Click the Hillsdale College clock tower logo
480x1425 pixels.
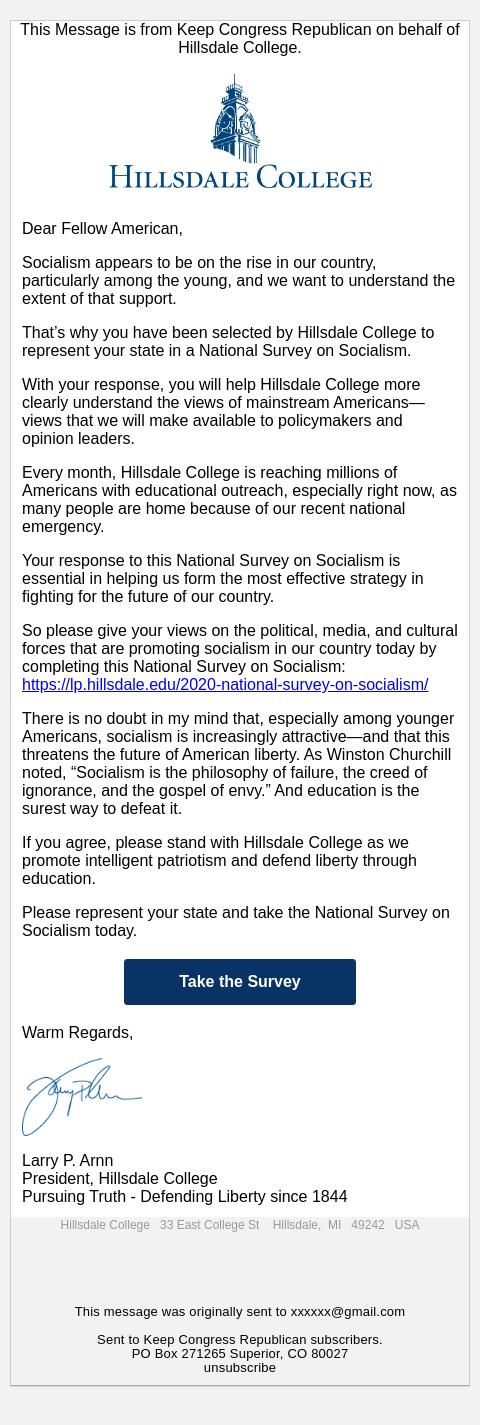(237, 118)
